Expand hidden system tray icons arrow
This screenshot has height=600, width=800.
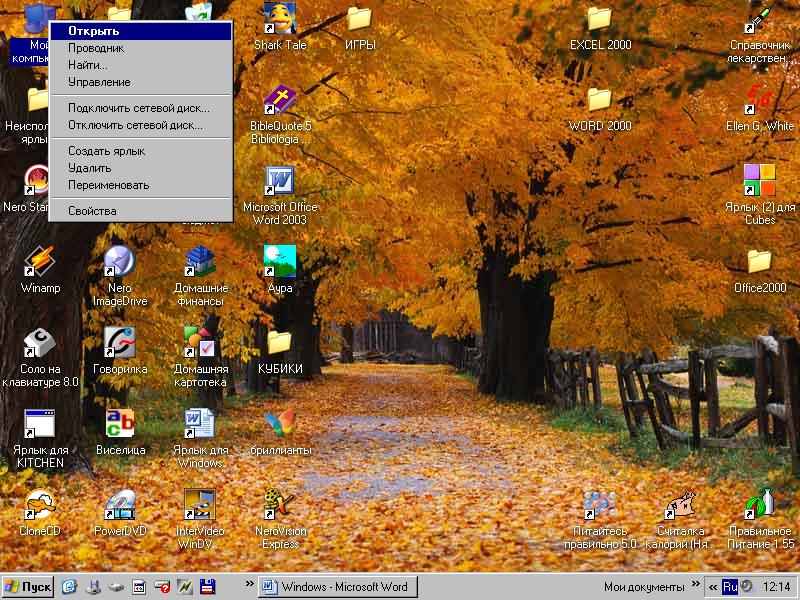click(x=713, y=587)
